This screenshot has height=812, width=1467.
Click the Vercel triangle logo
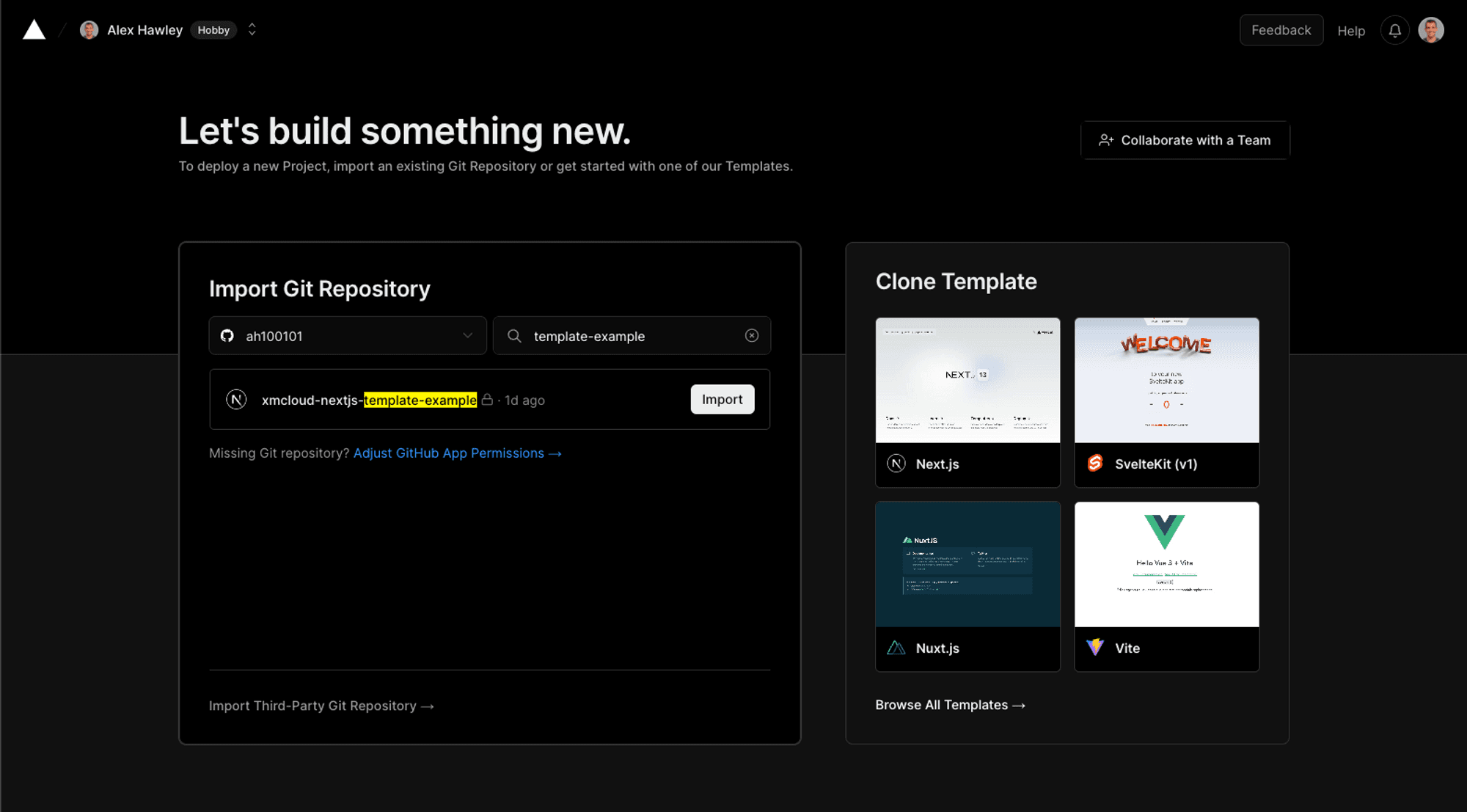point(34,30)
